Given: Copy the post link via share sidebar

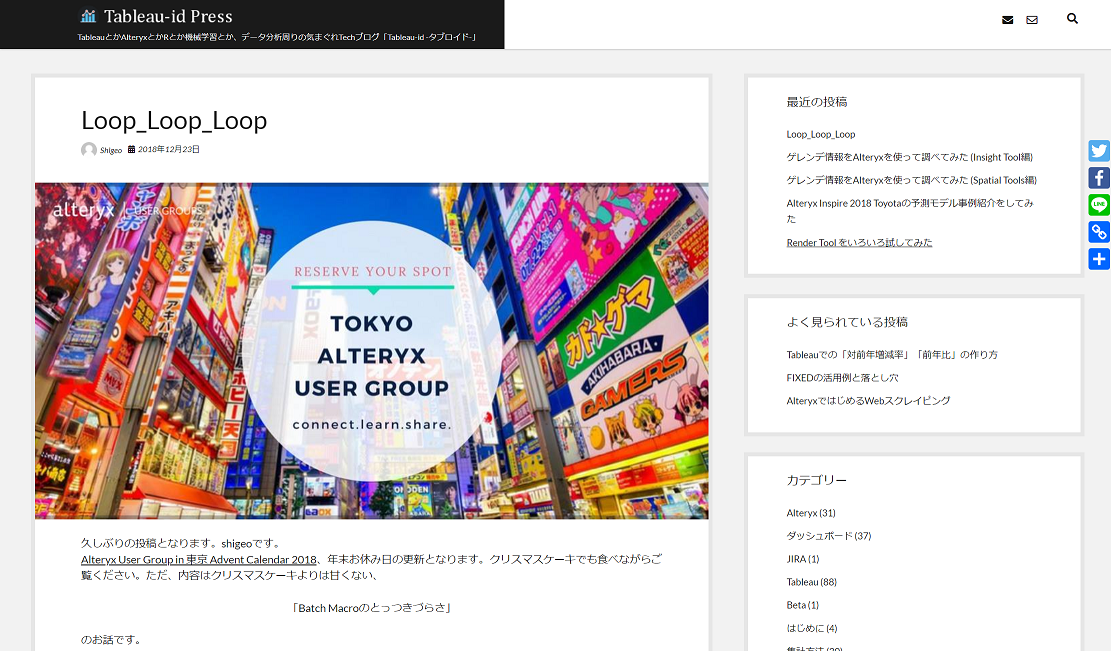Looking at the screenshot, I should coord(1099,232).
